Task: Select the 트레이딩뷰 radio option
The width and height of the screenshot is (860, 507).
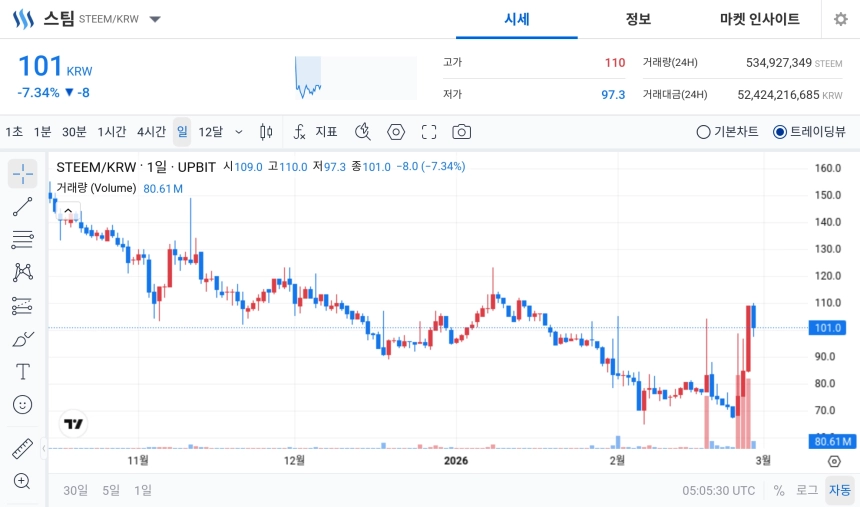Action: coord(809,132)
